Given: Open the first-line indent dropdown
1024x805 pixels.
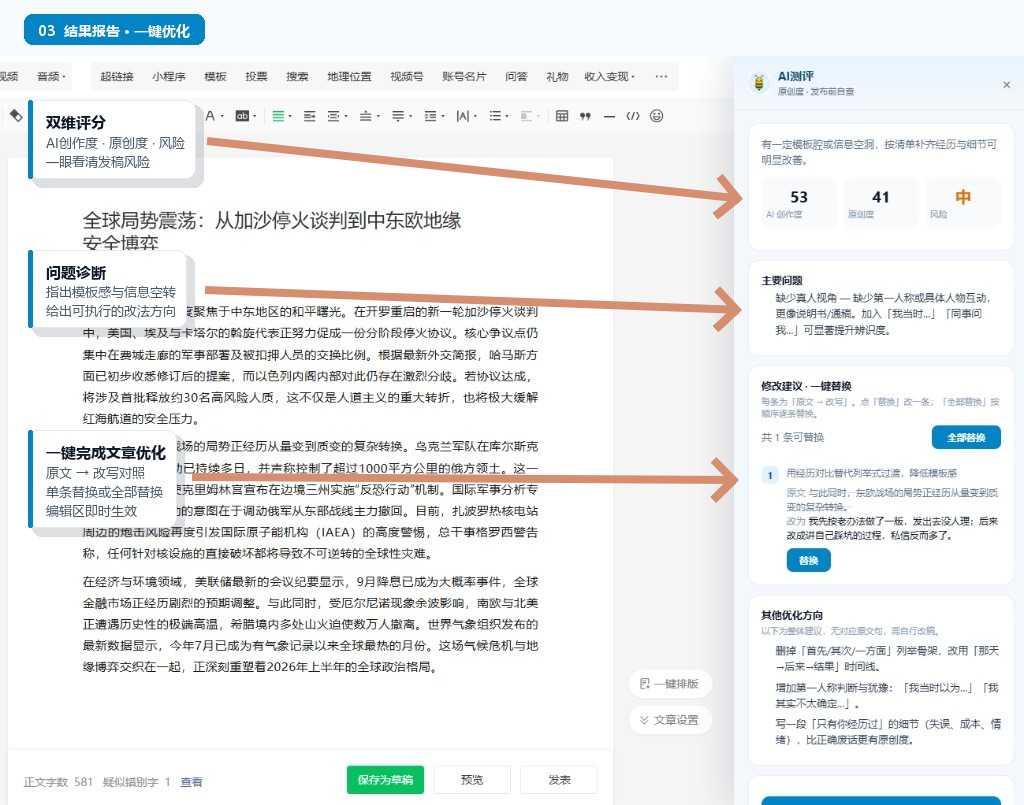Looking at the screenshot, I should (337, 116).
